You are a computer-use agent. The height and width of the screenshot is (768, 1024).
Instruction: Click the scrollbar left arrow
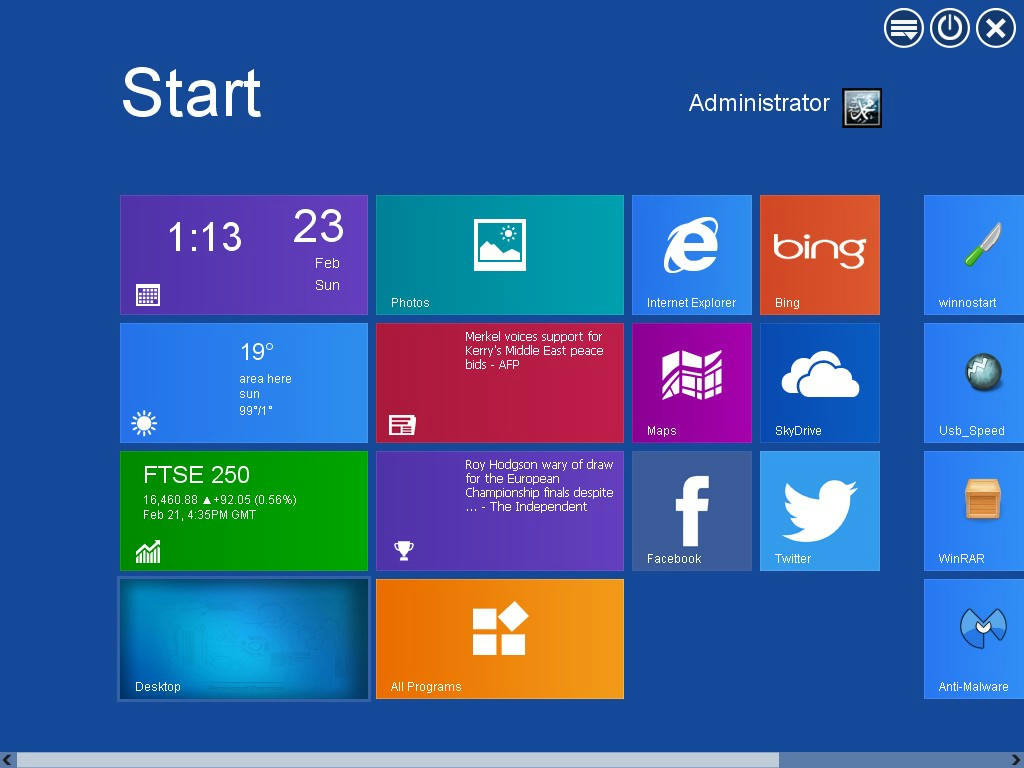pos(7,760)
